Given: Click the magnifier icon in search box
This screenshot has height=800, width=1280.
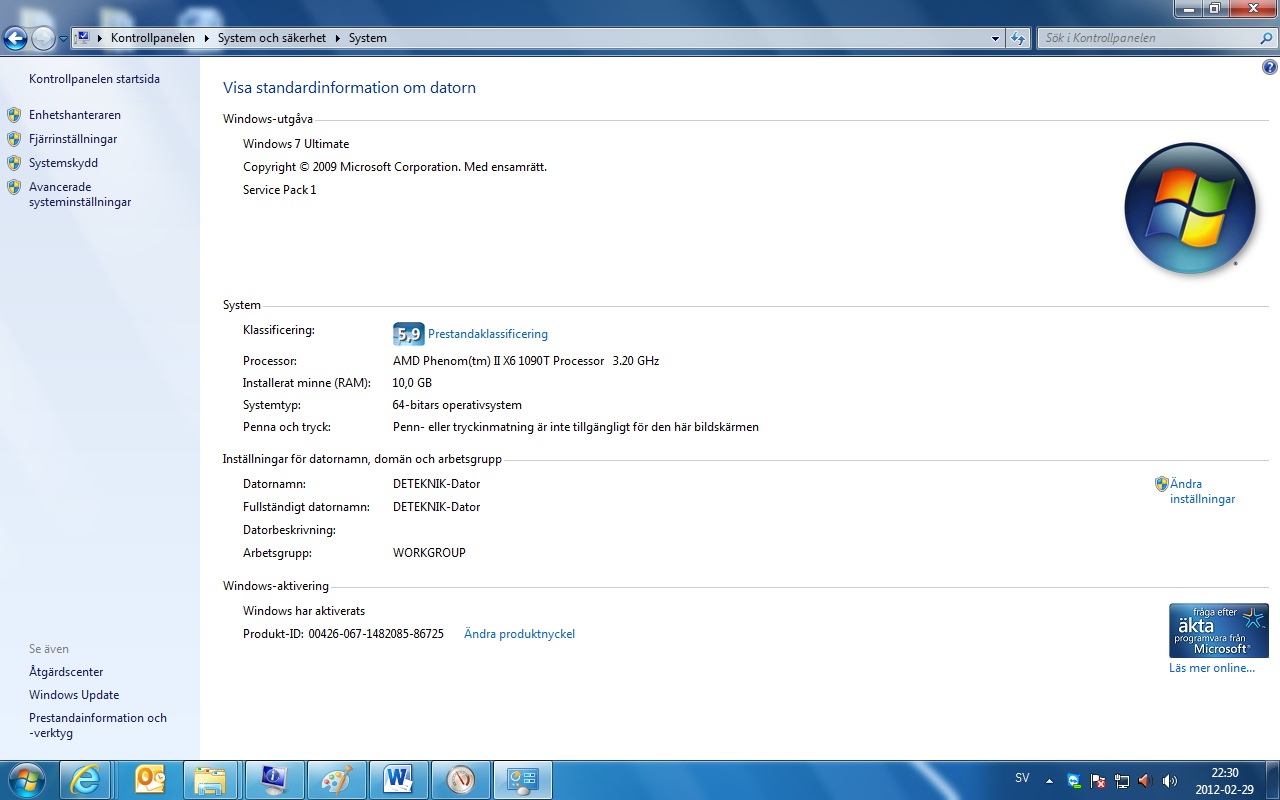Looking at the screenshot, I should [1267, 38].
